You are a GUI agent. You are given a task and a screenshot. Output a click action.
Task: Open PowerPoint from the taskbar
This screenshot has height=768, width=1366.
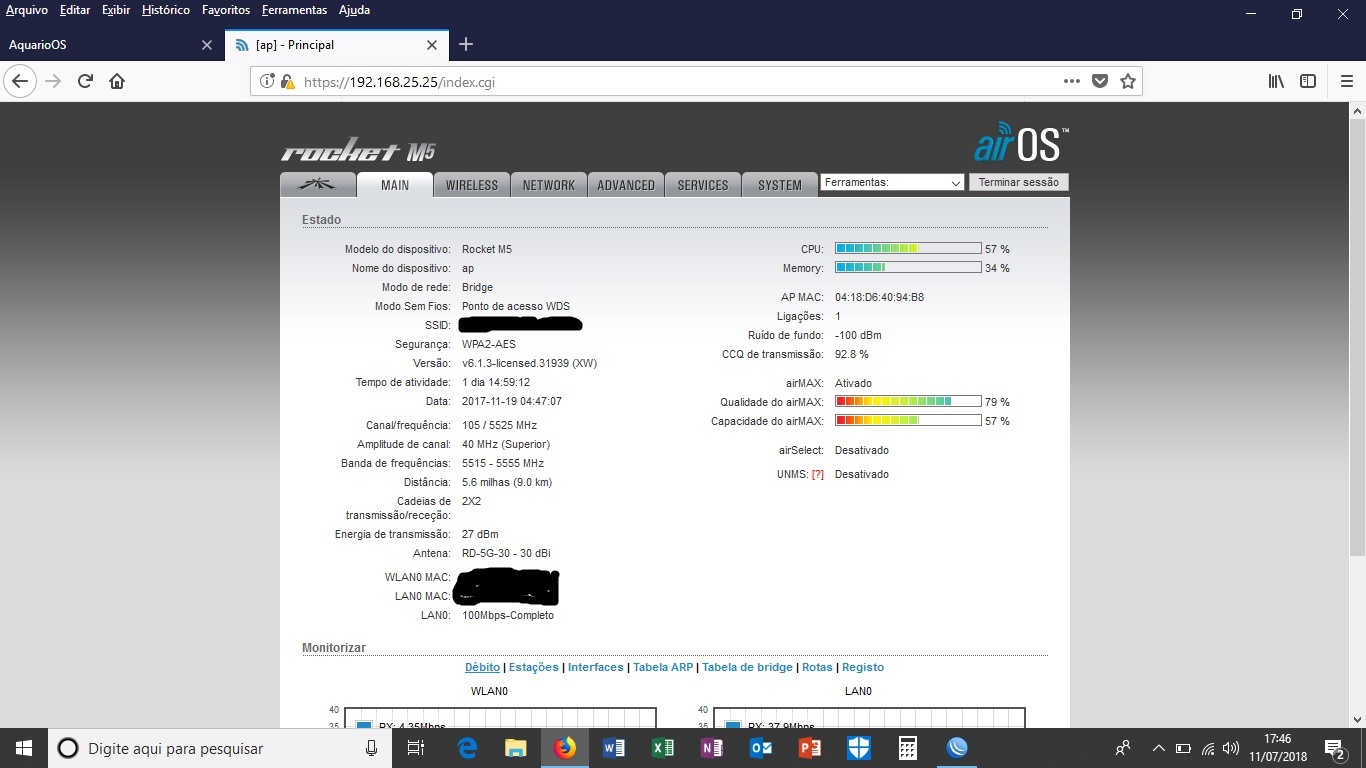coord(810,748)
